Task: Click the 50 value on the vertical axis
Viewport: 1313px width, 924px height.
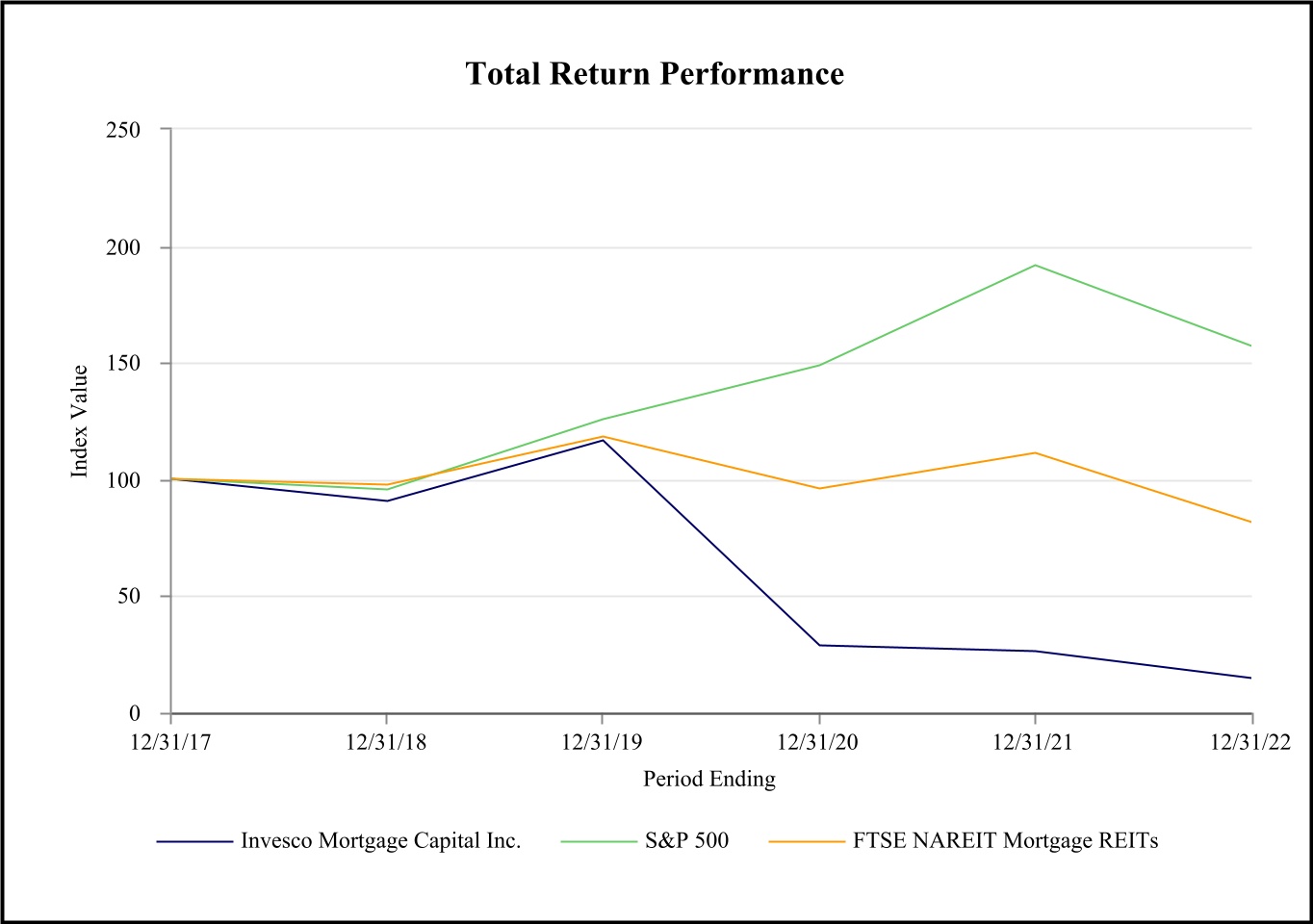Action: 129,597
